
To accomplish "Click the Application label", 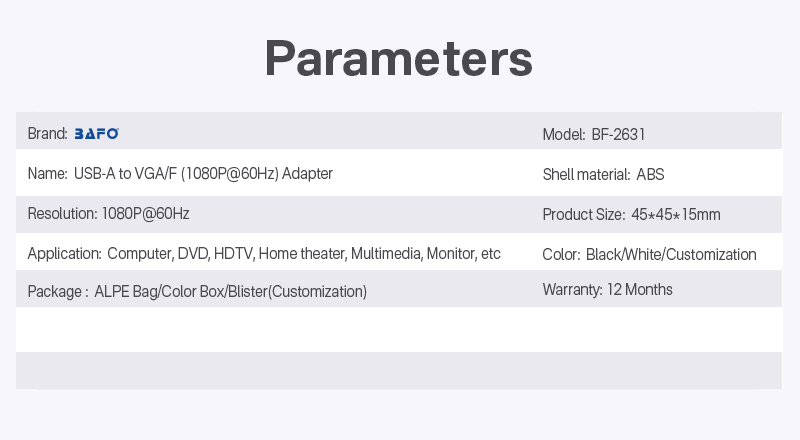I will point(65,253).
